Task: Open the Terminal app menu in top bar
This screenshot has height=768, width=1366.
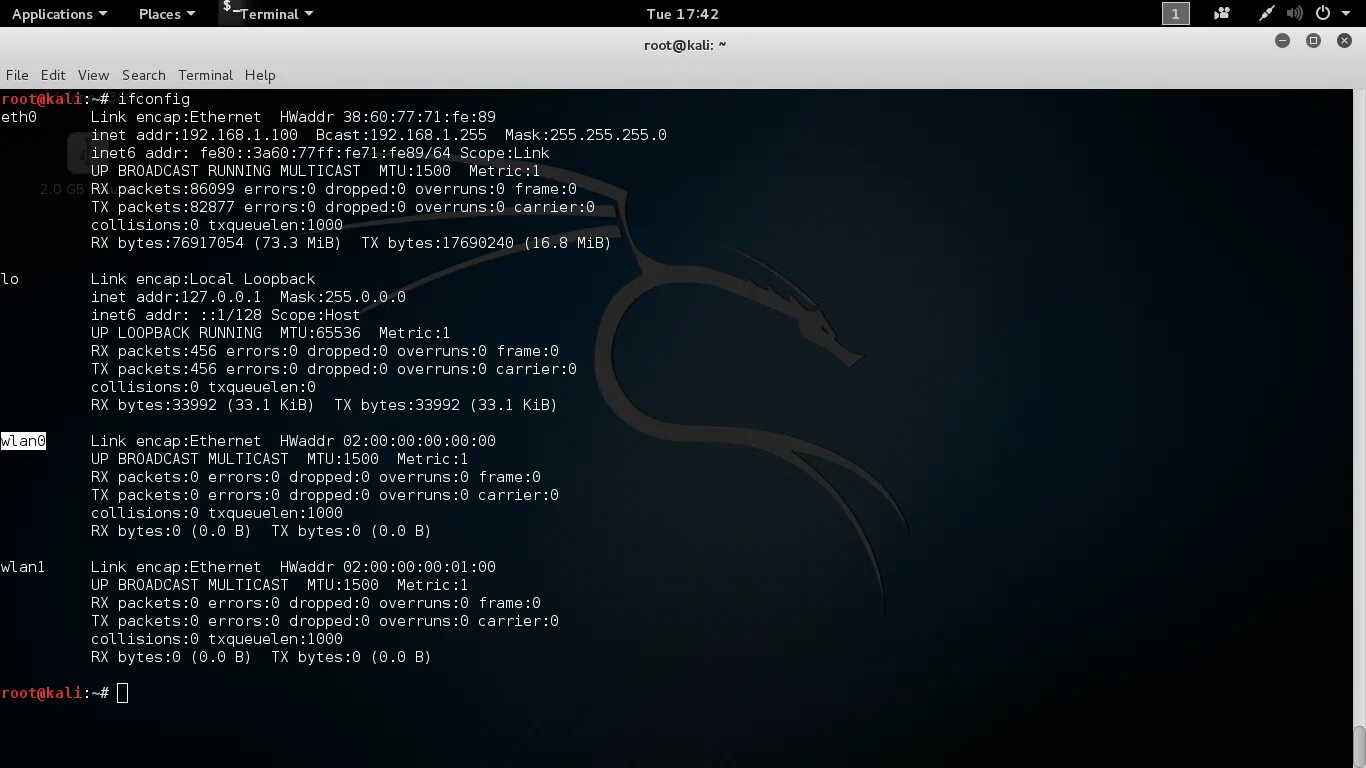Action: point(268,14)
